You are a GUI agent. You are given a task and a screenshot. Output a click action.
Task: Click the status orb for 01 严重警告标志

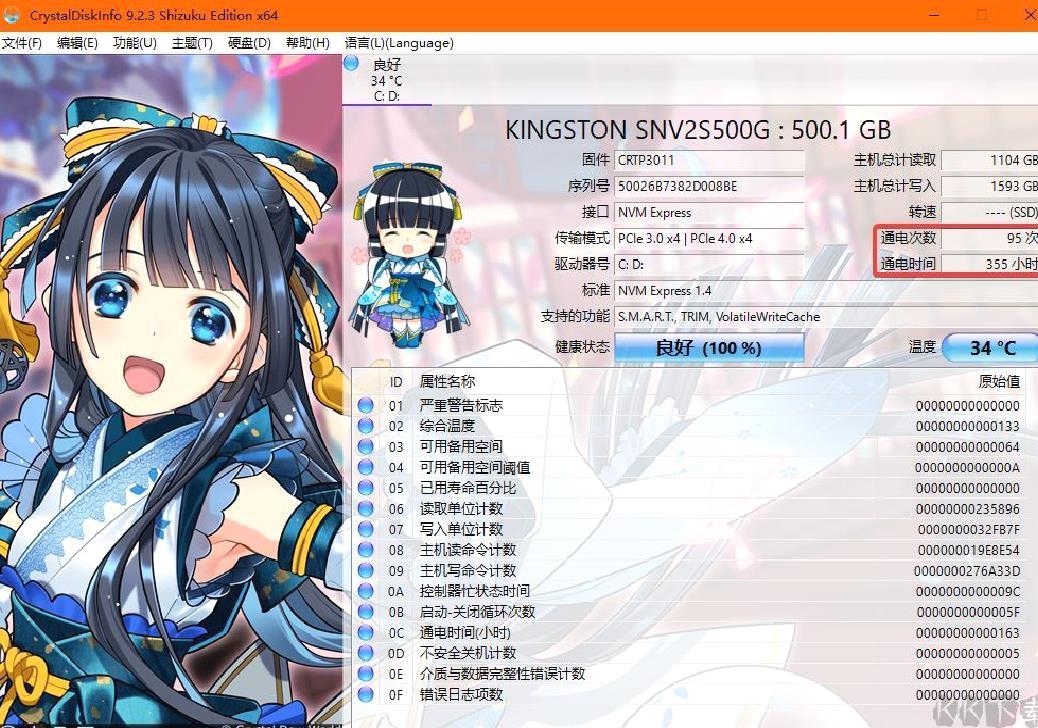point(365,405)
